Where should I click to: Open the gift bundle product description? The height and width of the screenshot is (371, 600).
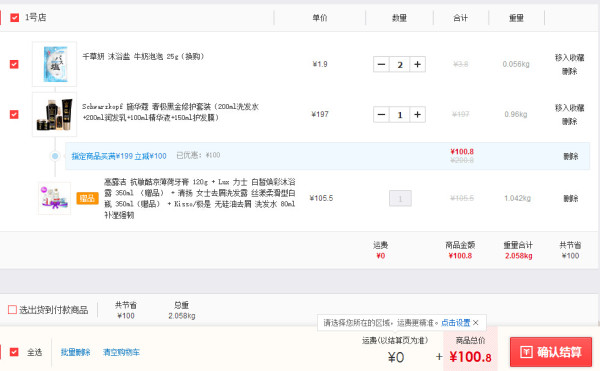click(199, 198)
